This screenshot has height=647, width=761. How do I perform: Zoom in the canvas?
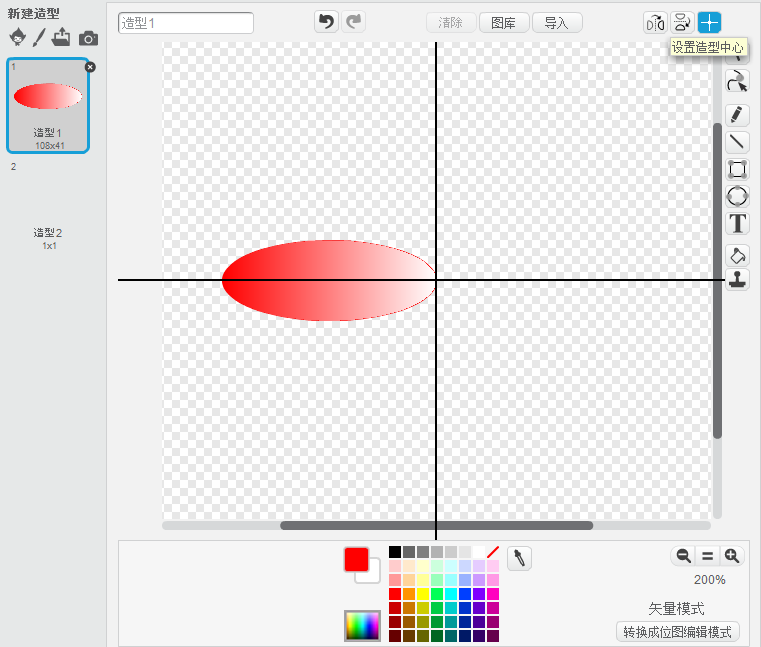point(732,556)
